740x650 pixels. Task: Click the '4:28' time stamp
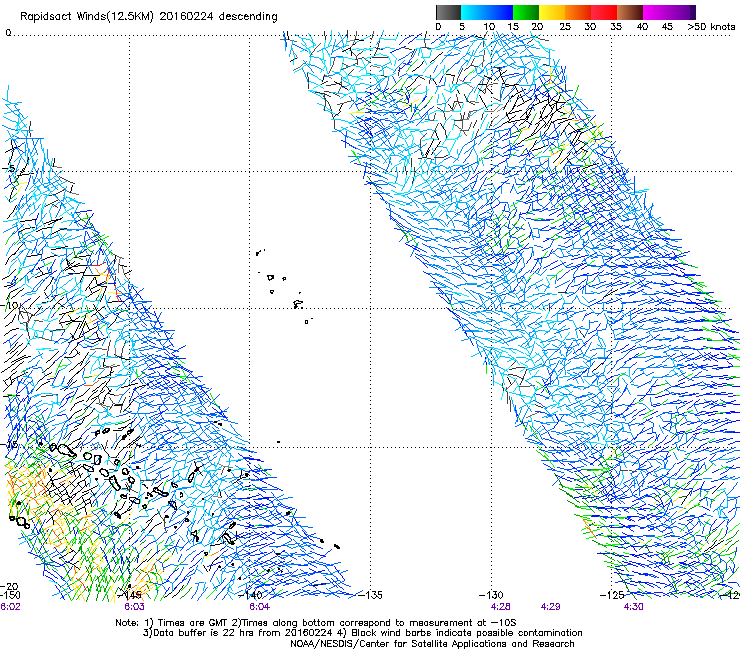click(x=501, y=607)
